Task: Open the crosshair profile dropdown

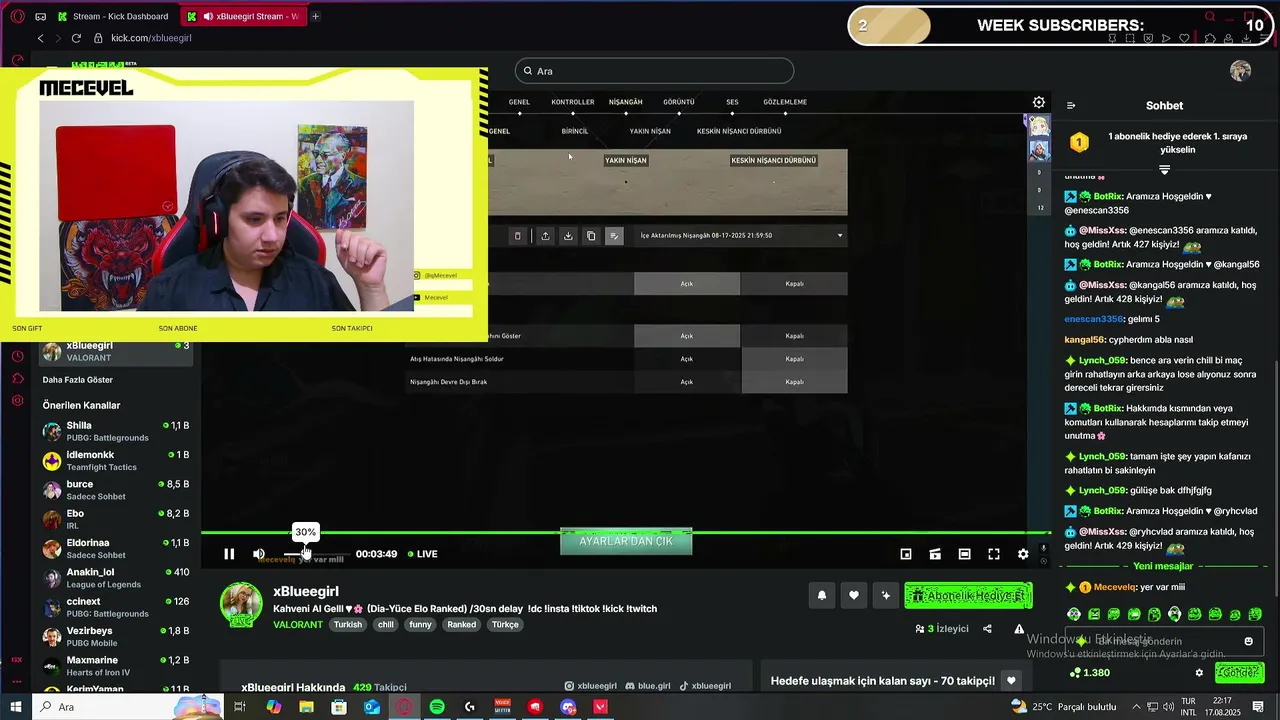Action: pyautogui.click(x=742, y=236)
